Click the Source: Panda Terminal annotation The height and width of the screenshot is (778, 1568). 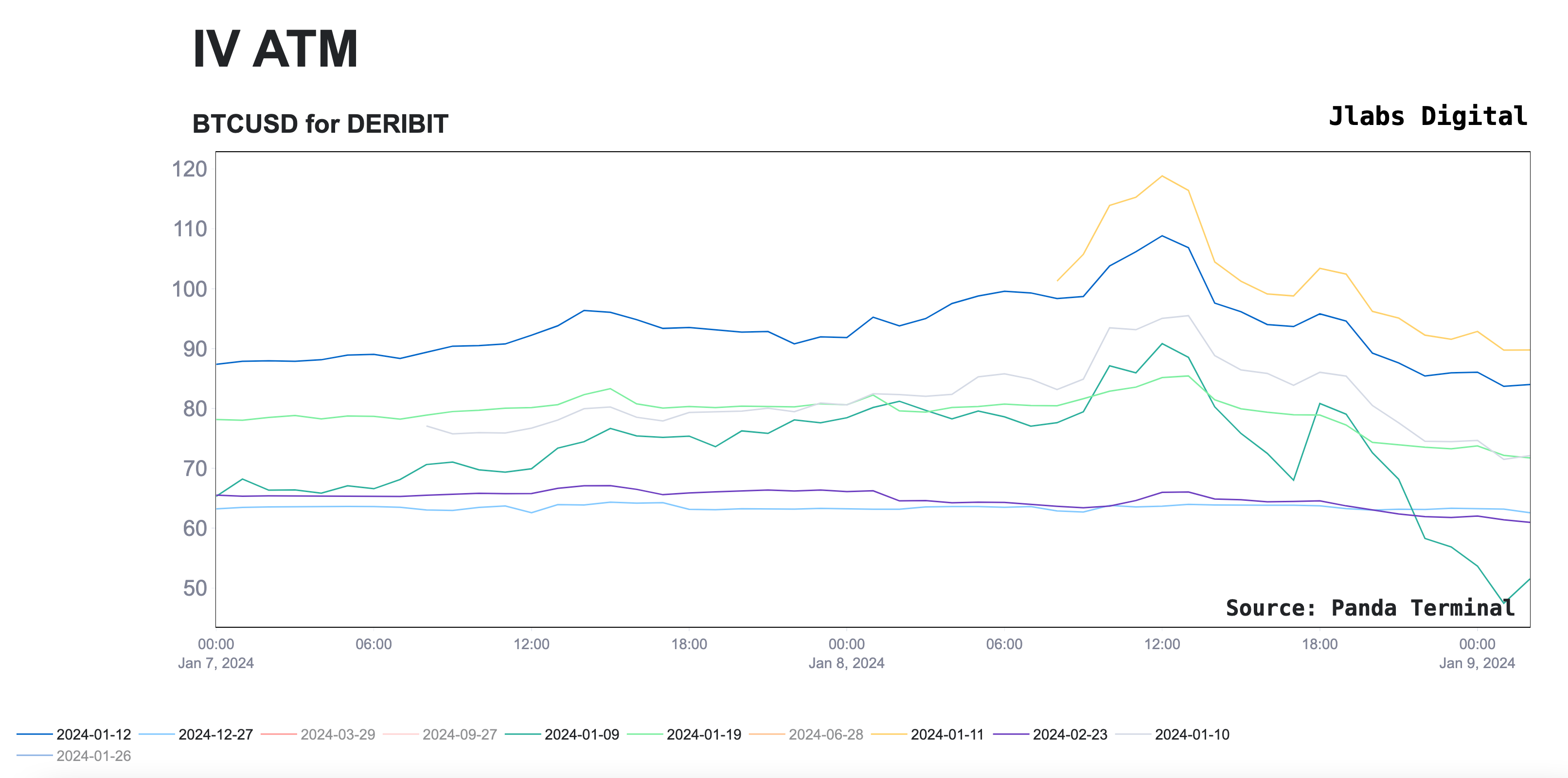coord(1370,607)
